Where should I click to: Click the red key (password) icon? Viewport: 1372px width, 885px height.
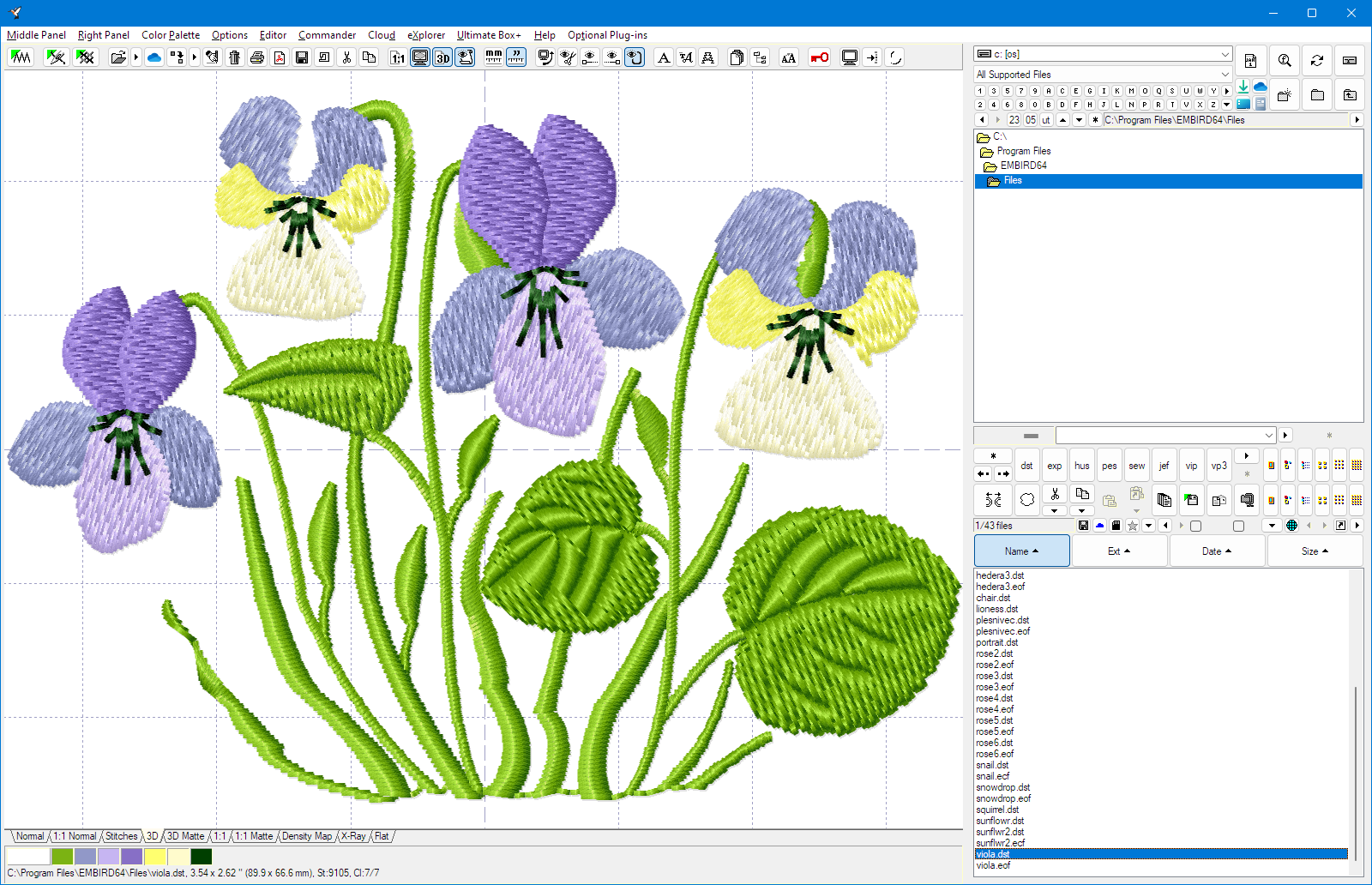click(818, 57)
